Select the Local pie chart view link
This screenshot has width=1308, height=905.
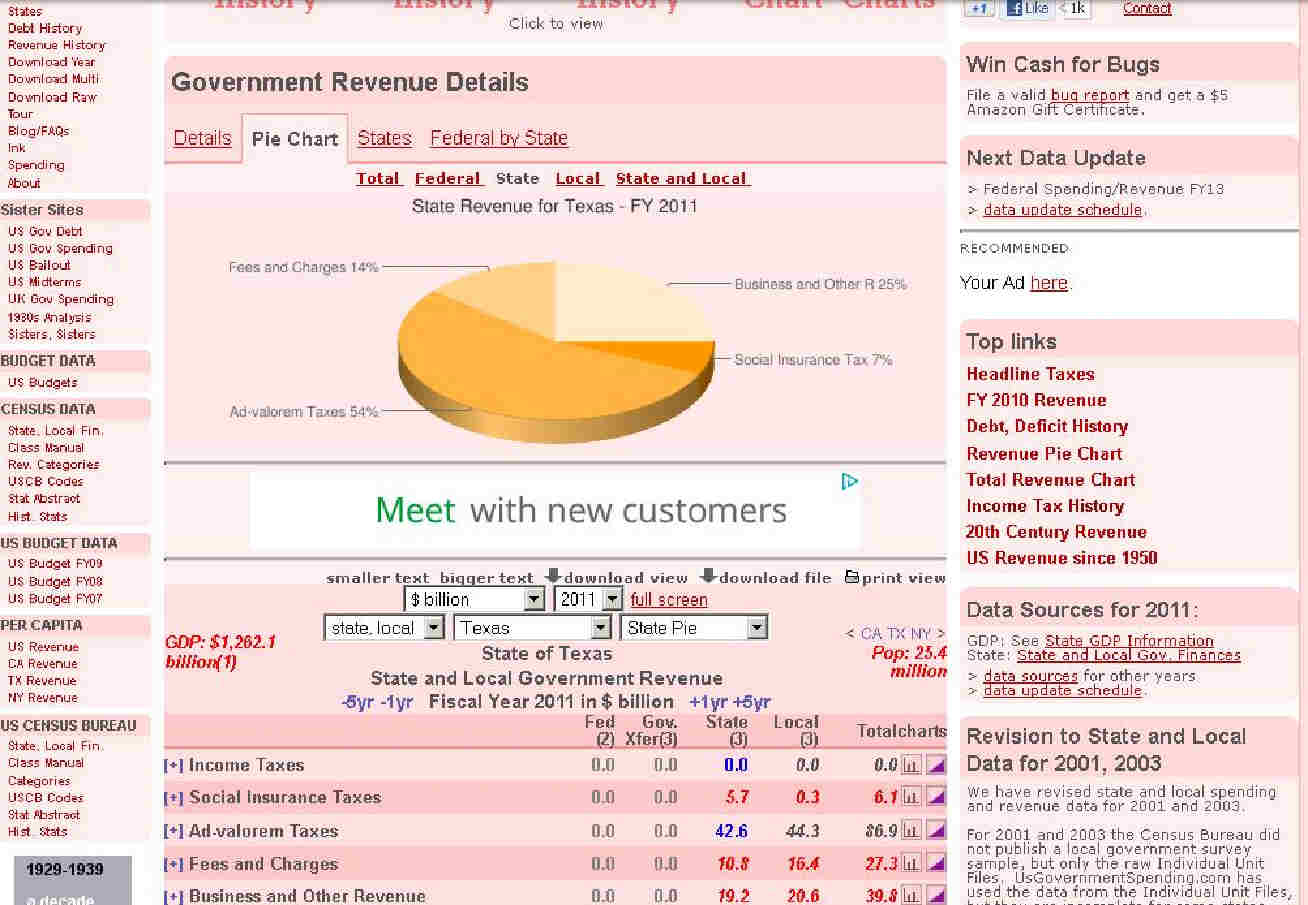(x=578, y=179)
